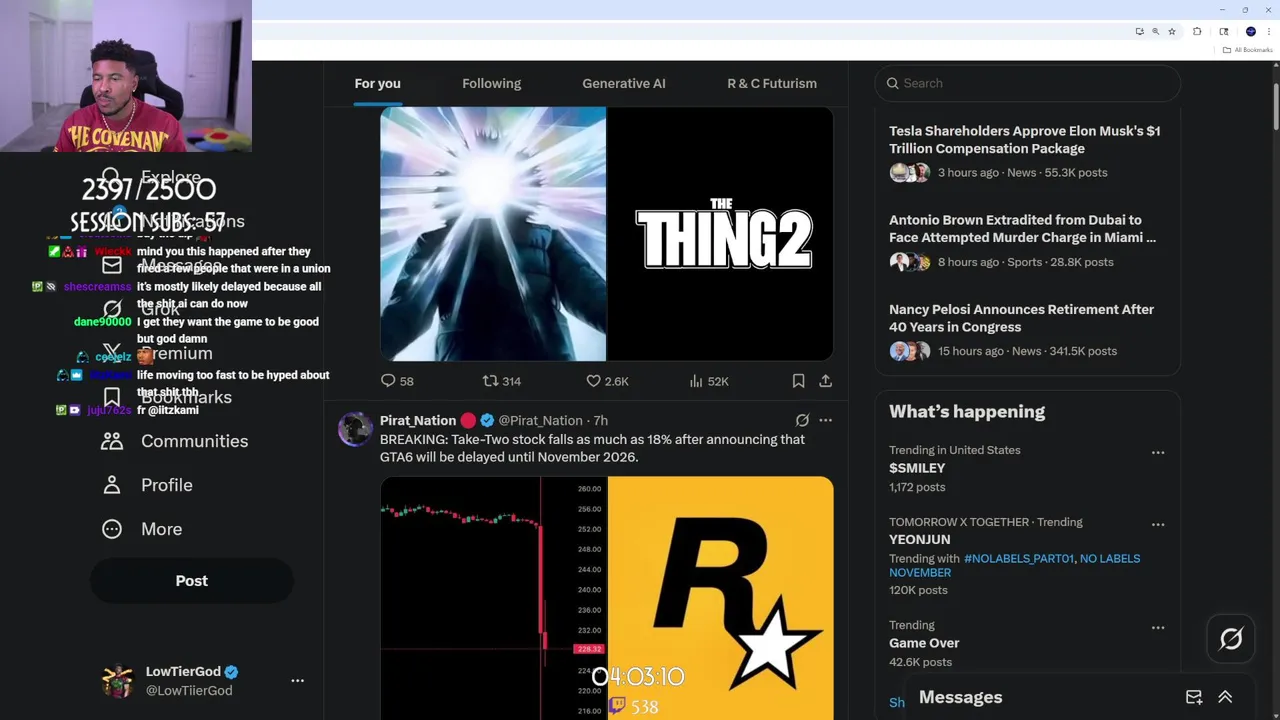Bookmark The Thing 2 post
This screenshot has width=1280, height=720.
(x=798, y=381)
